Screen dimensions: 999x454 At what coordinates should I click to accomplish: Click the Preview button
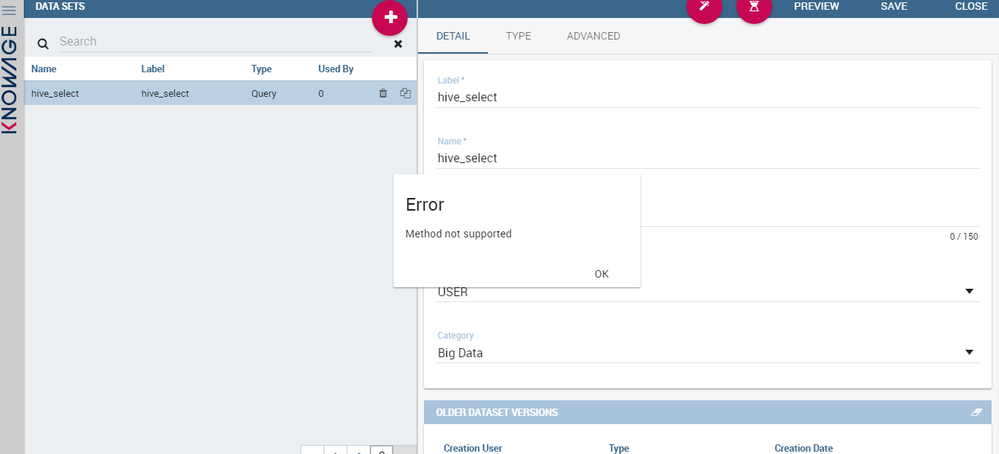pyautogui.click(x=816, y=6)
